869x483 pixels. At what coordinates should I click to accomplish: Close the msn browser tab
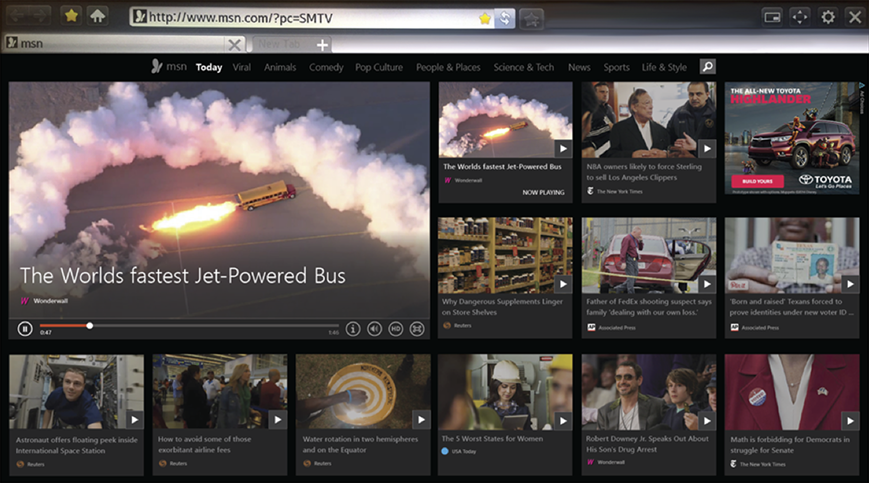234,44
